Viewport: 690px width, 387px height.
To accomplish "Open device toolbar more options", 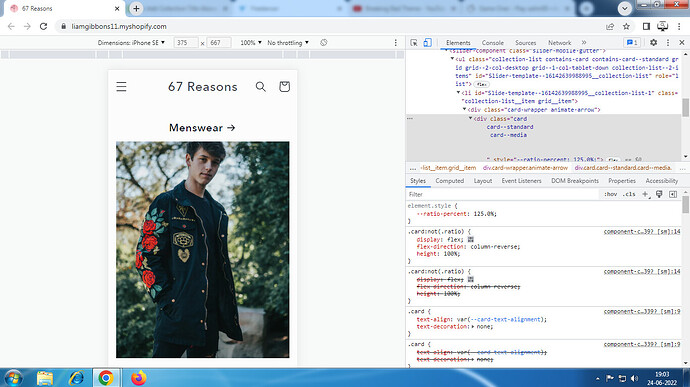I will 396,43.
